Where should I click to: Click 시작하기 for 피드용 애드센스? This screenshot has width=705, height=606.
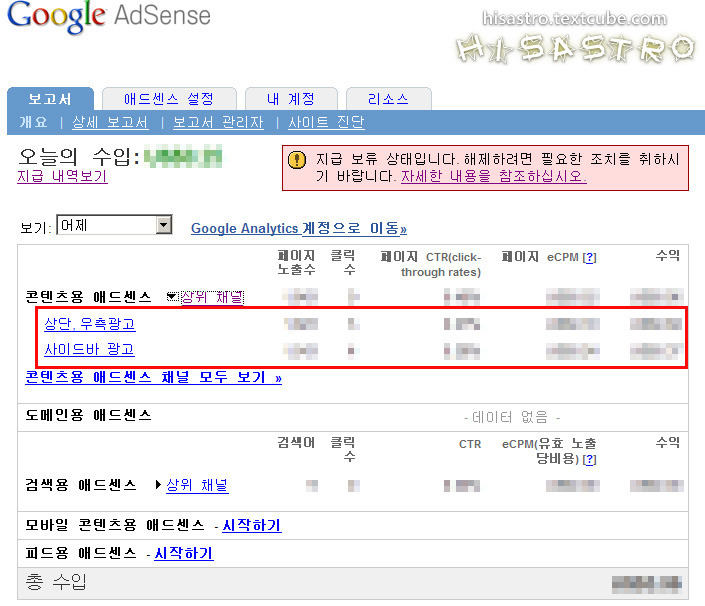pyautogui.click(x=184, y=553)
